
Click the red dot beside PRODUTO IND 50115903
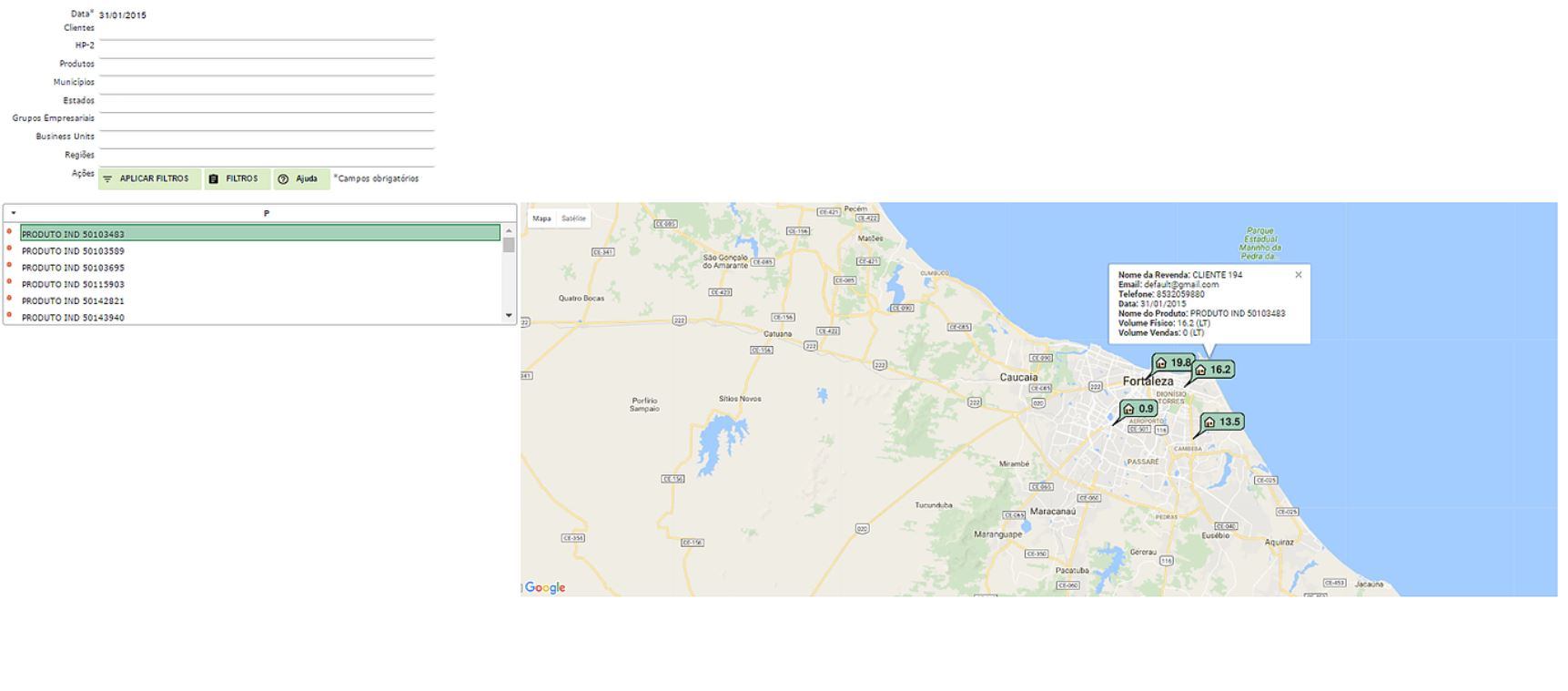(x=9, y=281)
